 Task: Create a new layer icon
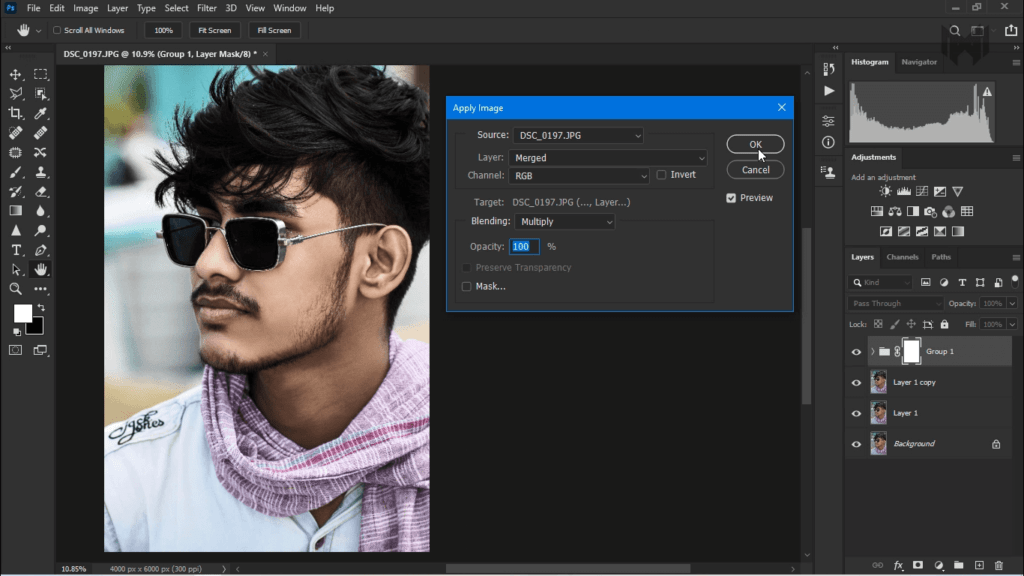979,565
